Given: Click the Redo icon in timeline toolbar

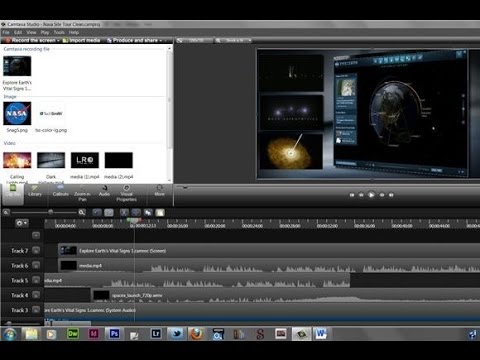Looking at the screenshot, I should click(109, 212).
